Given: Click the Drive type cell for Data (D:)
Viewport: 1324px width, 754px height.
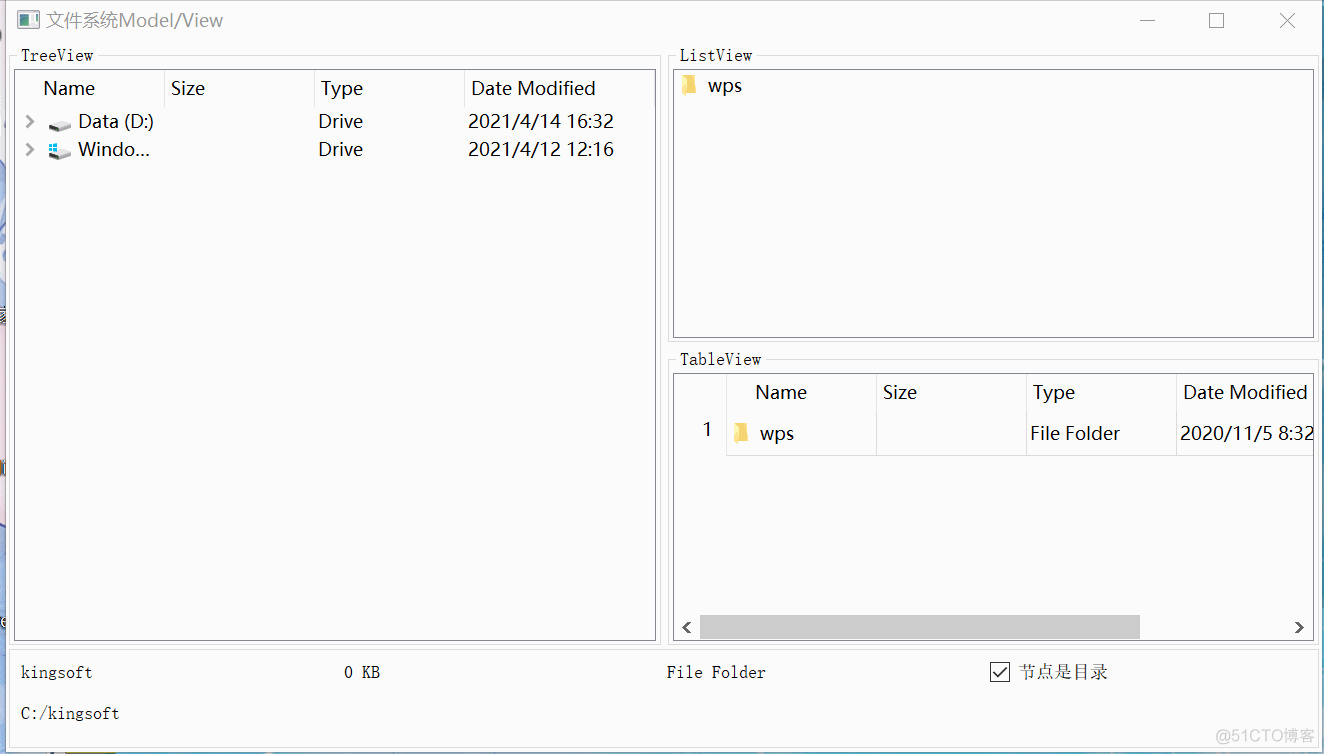Looking at the screenshot, I should [341, 122].
